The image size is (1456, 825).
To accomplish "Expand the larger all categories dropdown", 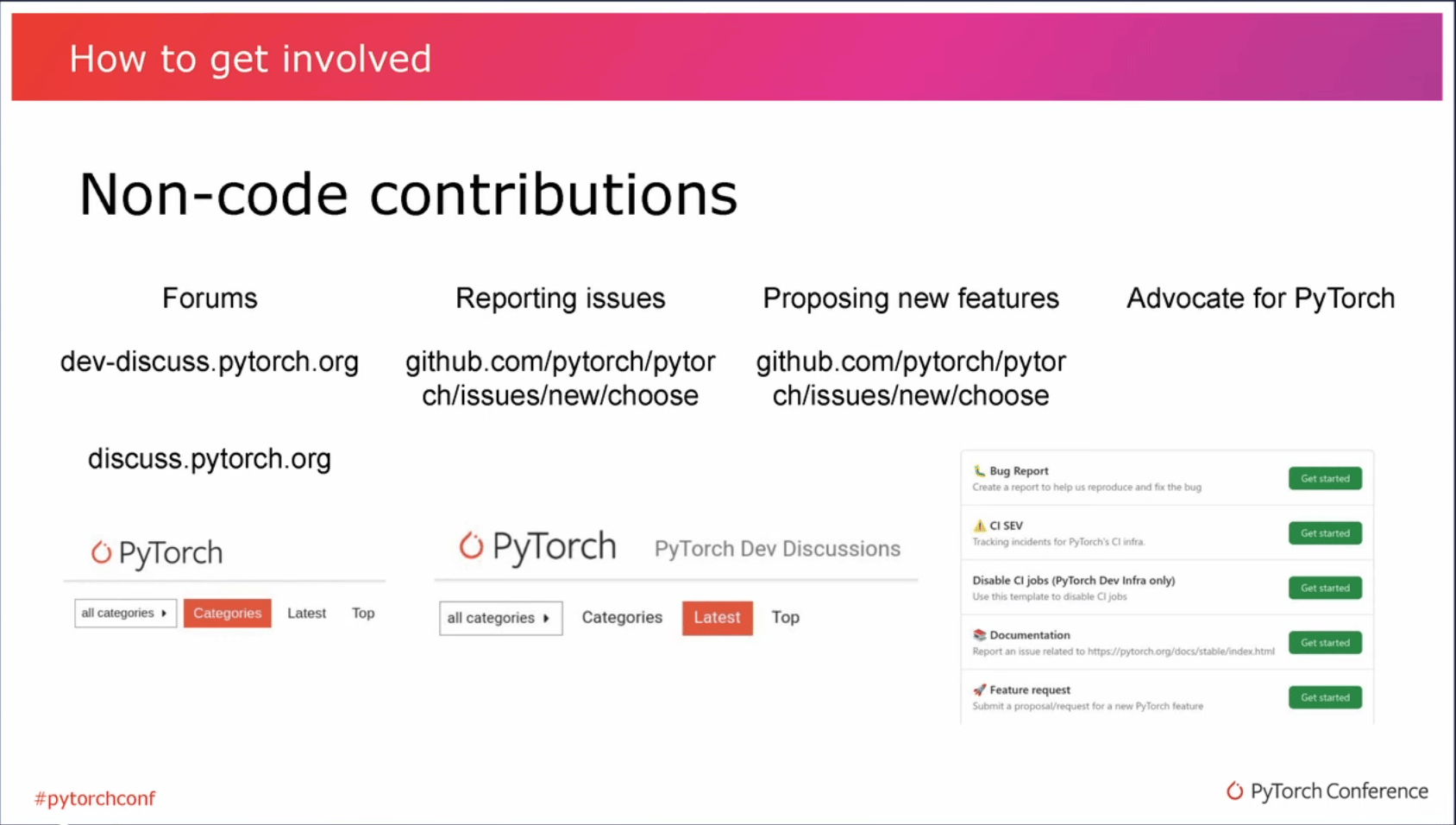I will coord(500,618).
